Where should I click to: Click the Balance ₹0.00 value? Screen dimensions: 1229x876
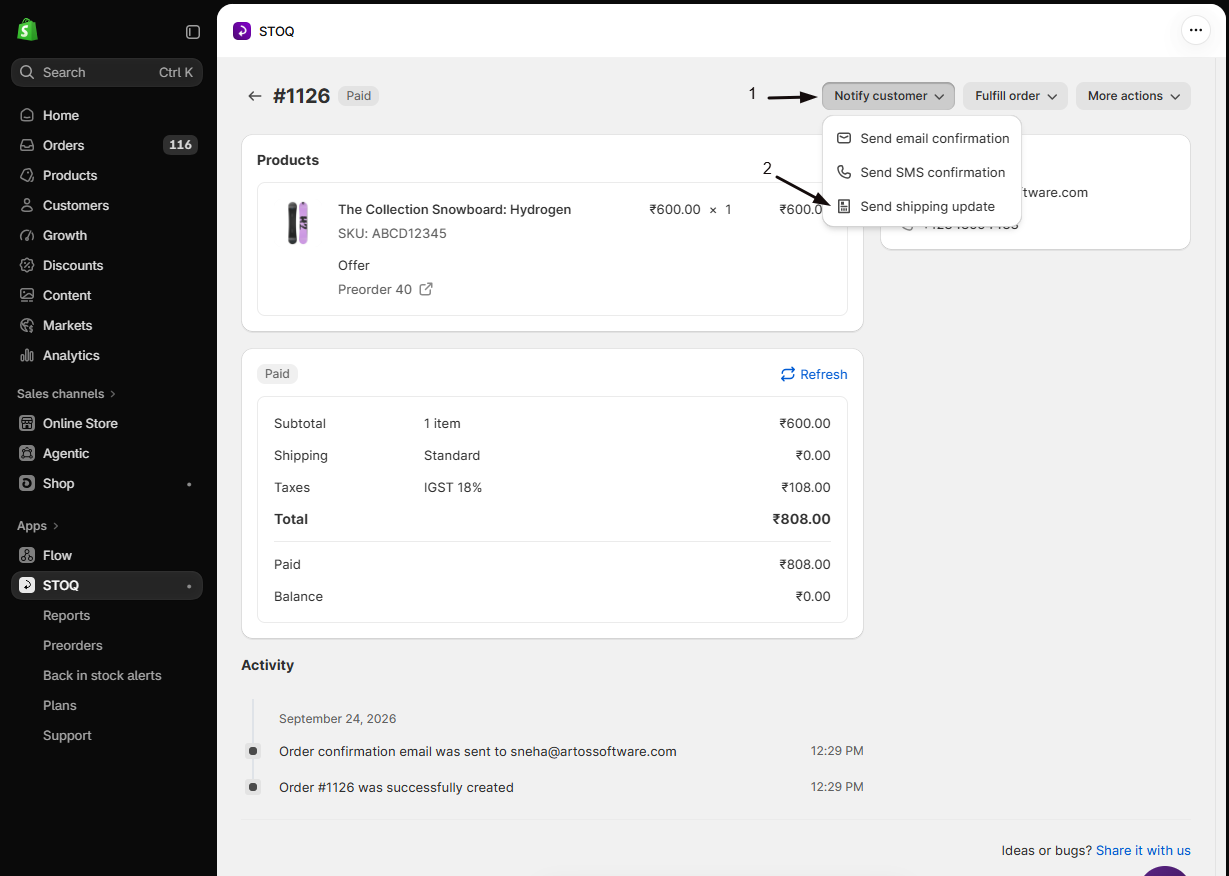coord(813,596)
